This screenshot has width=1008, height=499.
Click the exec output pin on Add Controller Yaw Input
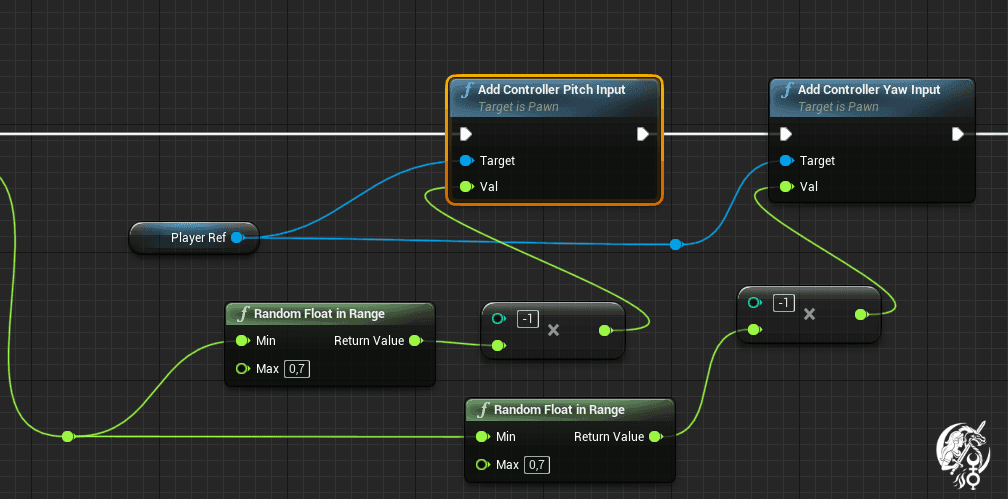(x=958, y=134)
